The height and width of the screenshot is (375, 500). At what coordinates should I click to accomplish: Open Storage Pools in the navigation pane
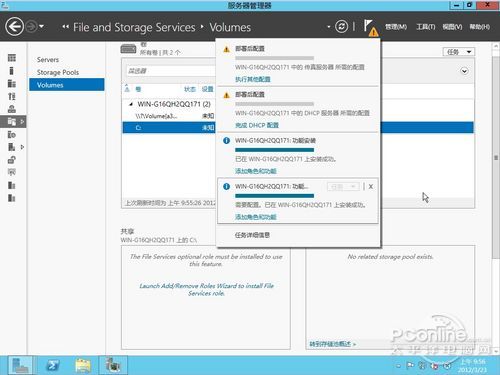click(x=58, y=72)
